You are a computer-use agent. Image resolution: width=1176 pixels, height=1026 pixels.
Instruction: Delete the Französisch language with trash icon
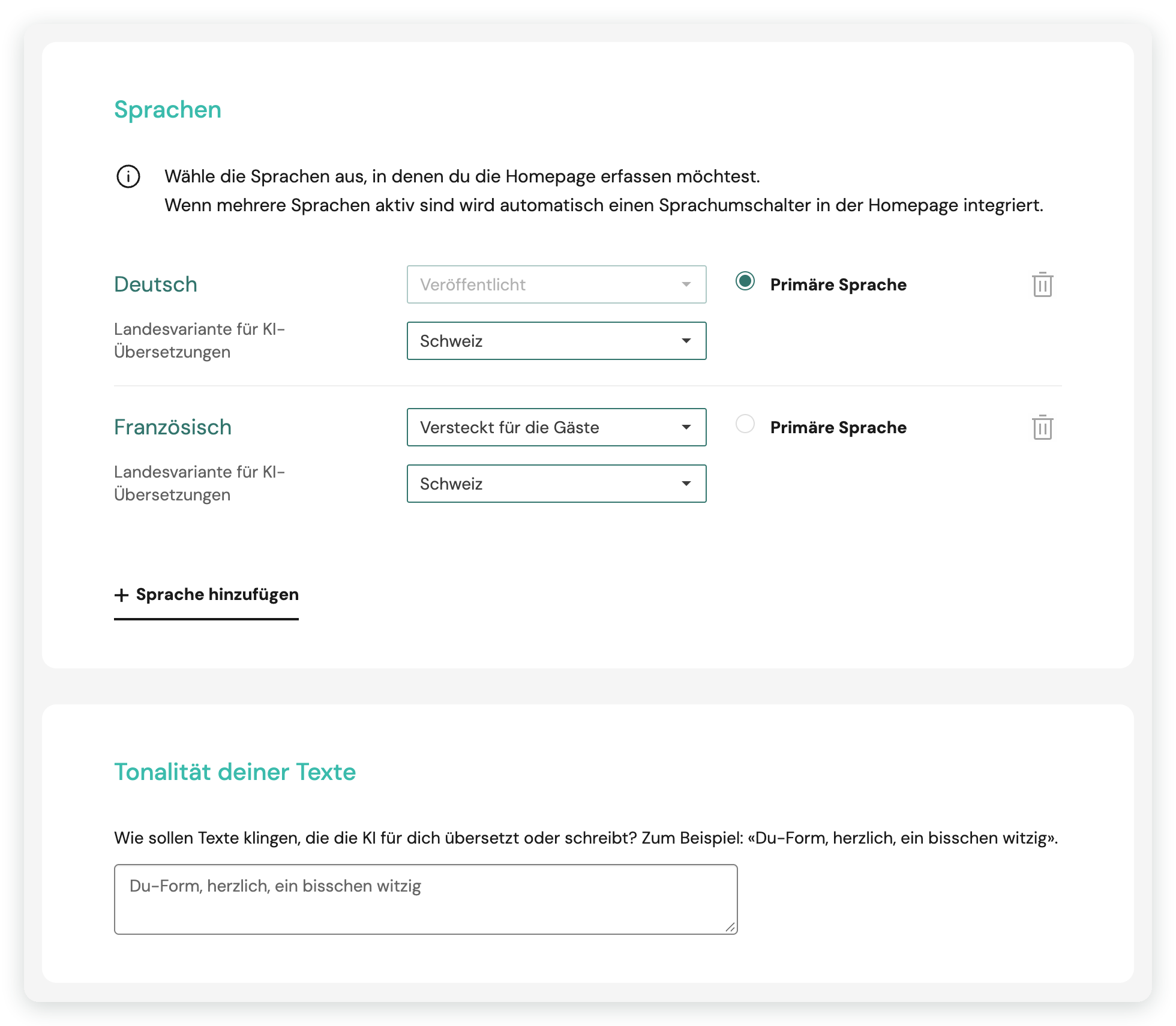1042,427
